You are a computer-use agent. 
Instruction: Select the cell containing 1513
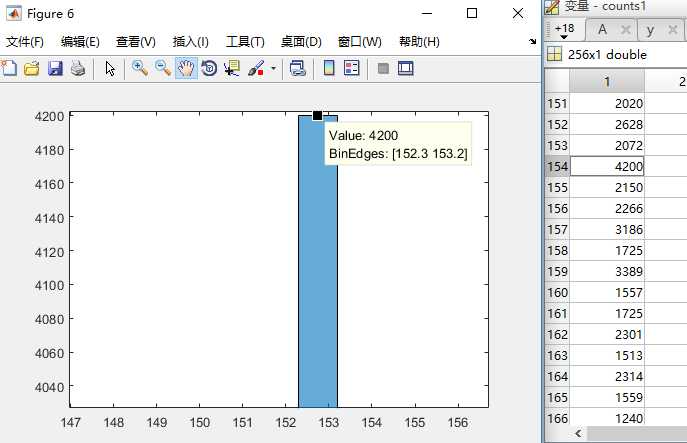[607, 356]
